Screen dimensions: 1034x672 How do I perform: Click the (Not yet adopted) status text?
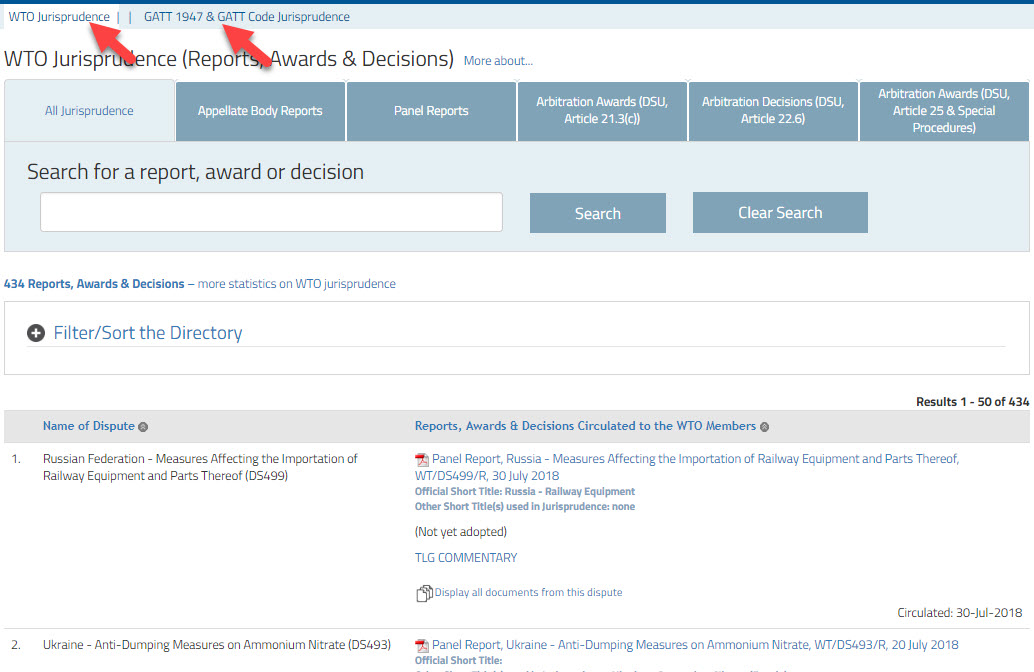[461, 532]
